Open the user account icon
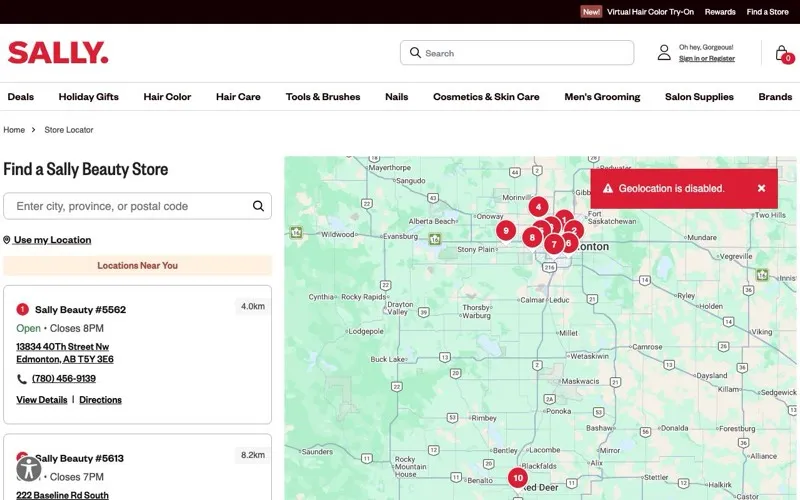 point(664,53)
